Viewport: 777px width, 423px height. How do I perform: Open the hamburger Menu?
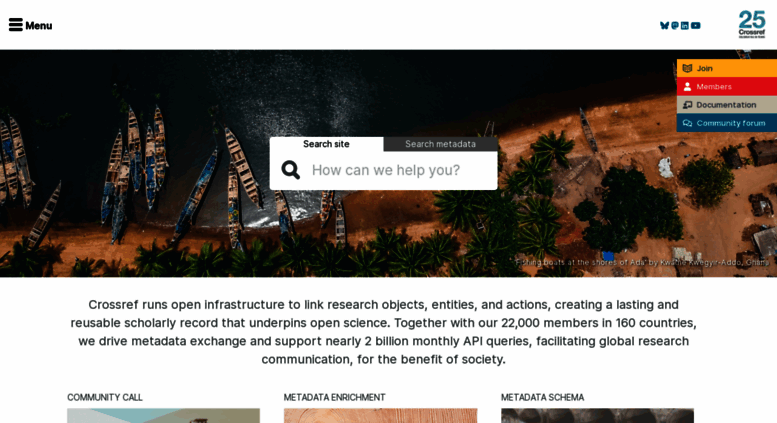(30, 25)
